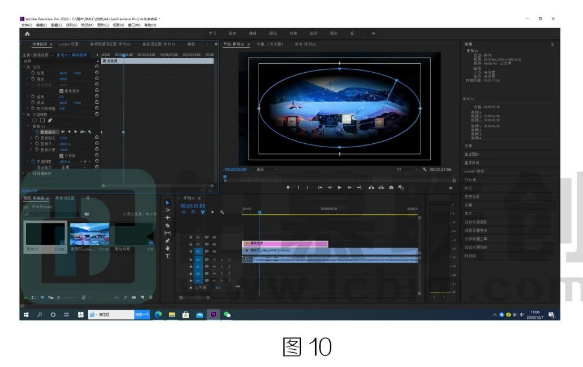Step back one frame in Program monitor
583x367 pixels.
tap(330, 188)
